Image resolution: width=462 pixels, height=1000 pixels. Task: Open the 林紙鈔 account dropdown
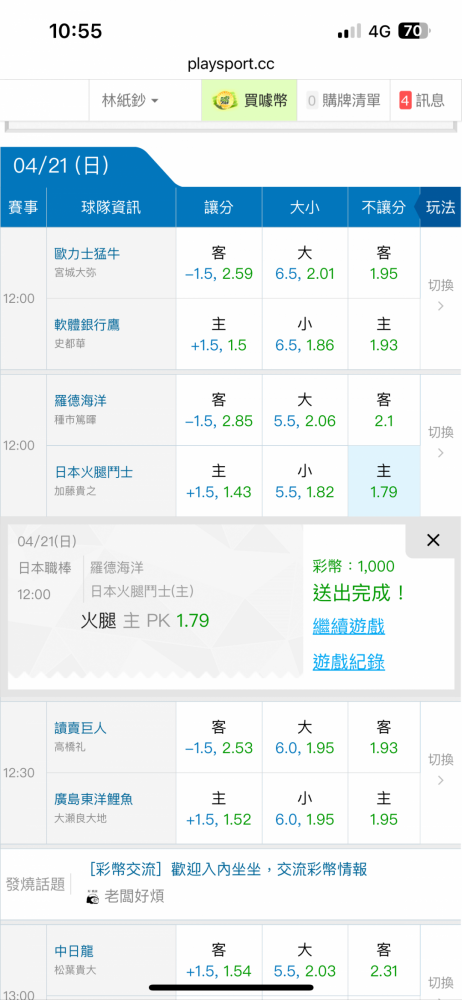(130, 100)
